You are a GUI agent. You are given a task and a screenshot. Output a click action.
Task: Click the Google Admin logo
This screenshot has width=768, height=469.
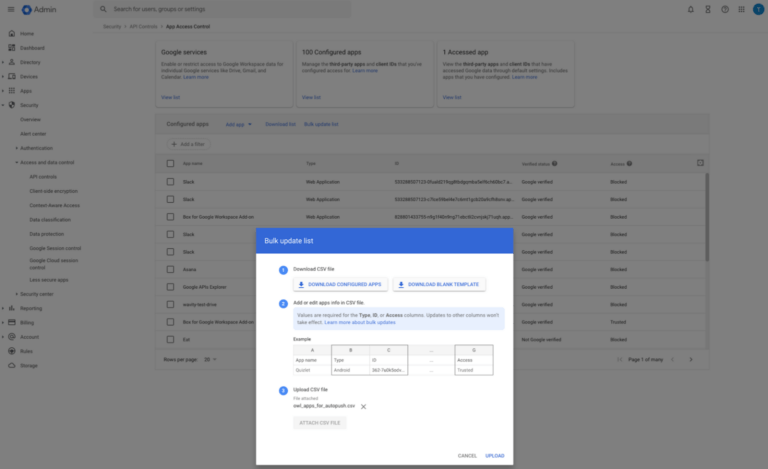pyautogui.click(x=39, y=9)
